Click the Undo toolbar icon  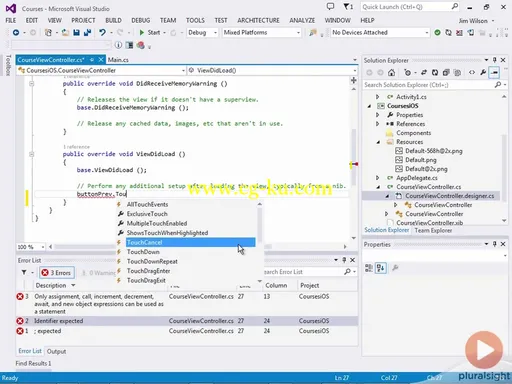tap(102, 33)
